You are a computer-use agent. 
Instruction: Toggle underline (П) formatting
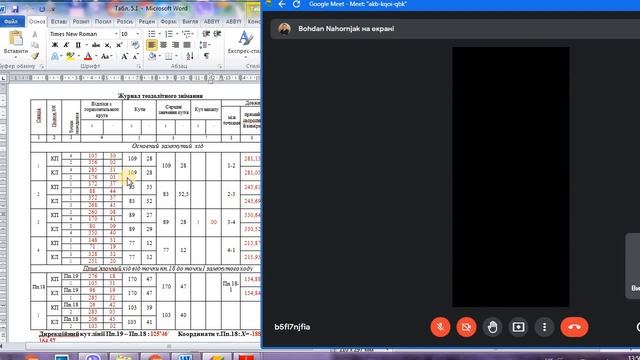(x=78, y=45)
